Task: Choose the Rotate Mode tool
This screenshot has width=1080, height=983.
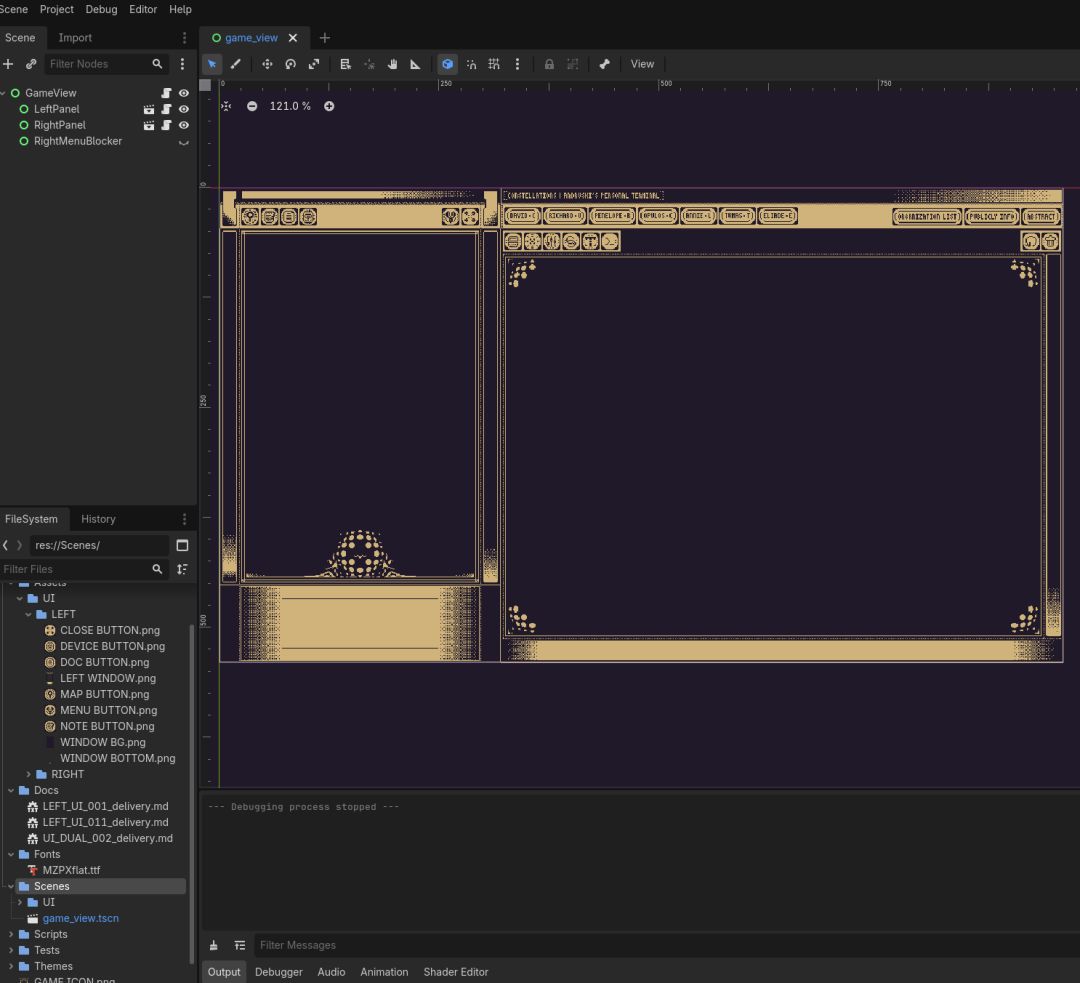Action: point(291,64)
